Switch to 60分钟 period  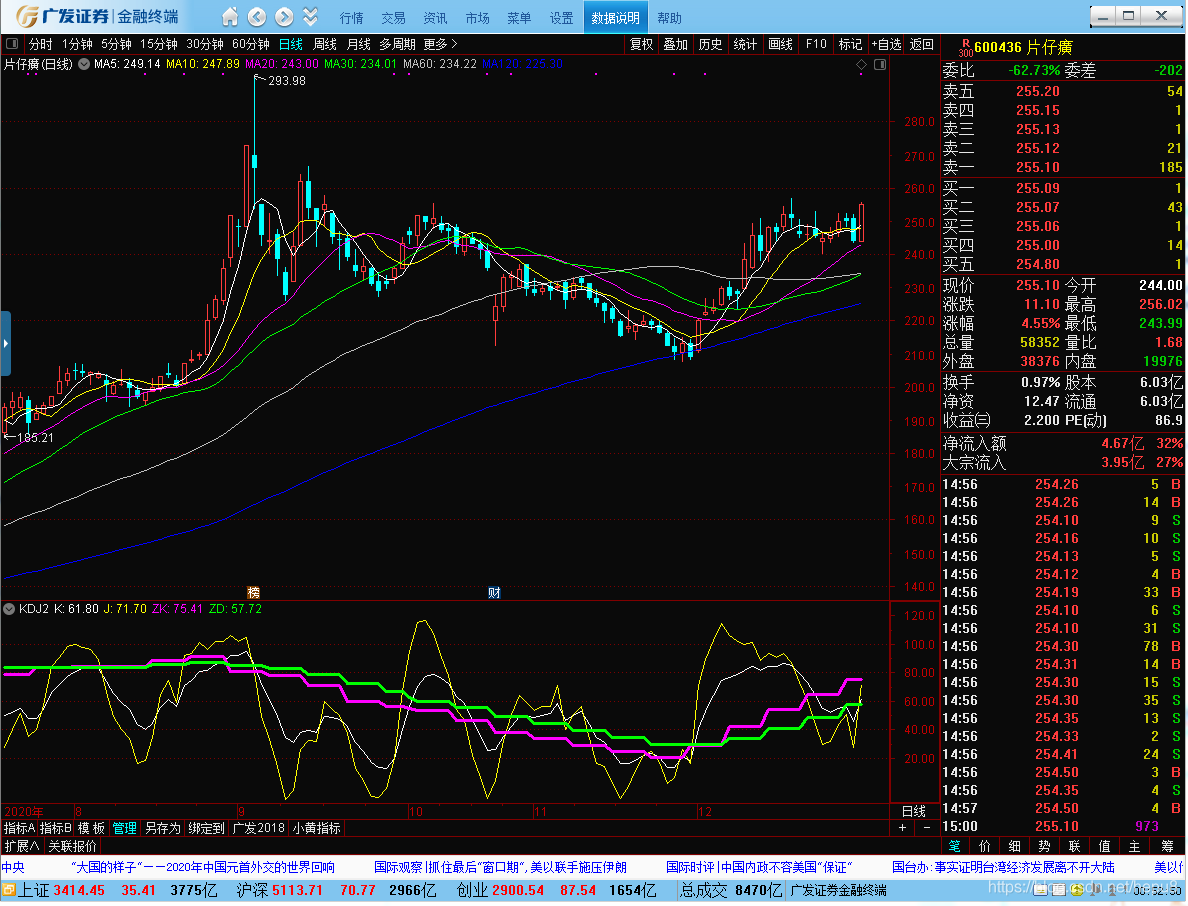pyautogui.click(x=251, y=44)
